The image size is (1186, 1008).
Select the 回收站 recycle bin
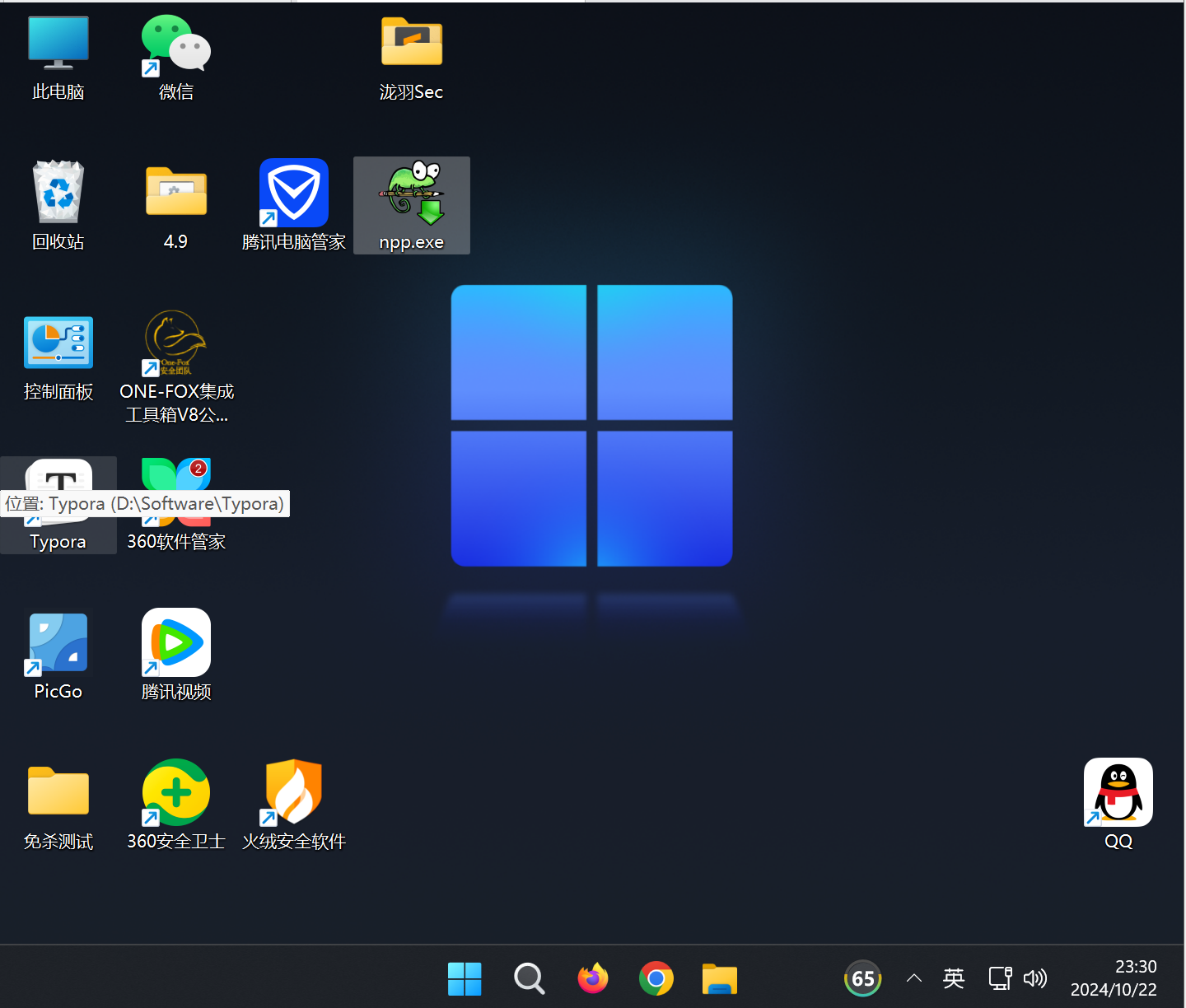[58, 193]
